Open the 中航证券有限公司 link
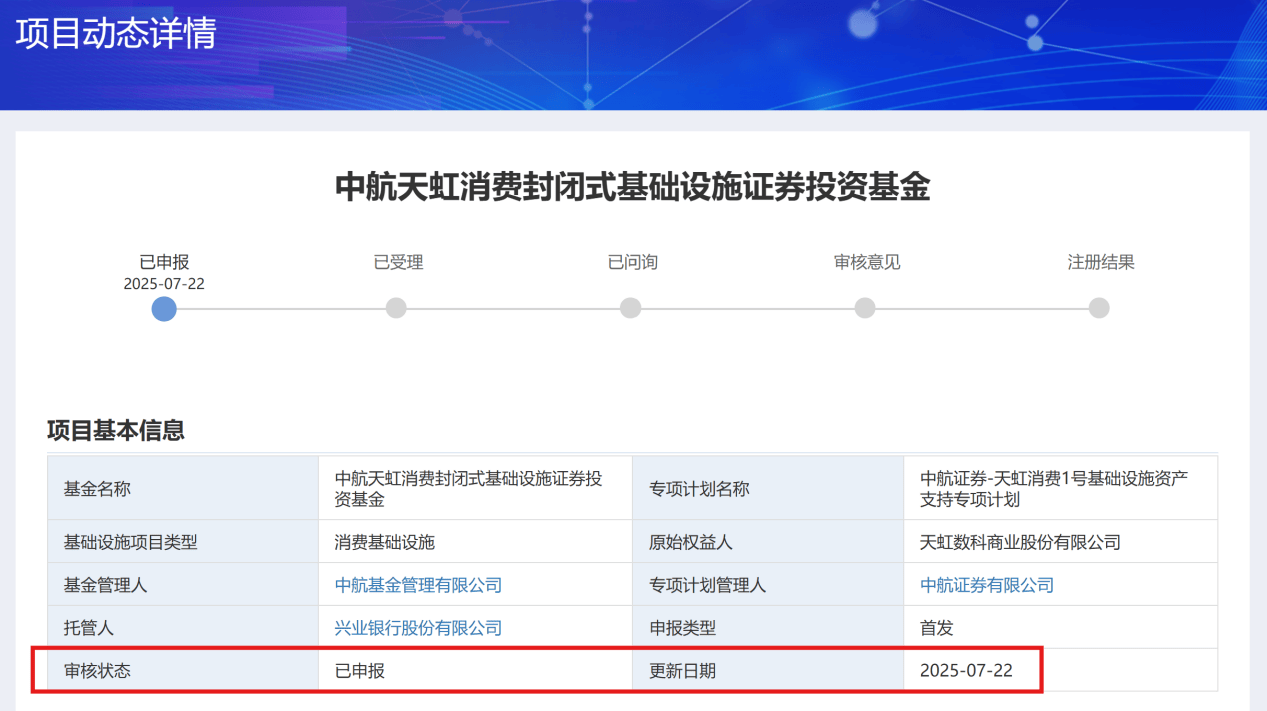The image size is (1267, 711). [987, 585]
